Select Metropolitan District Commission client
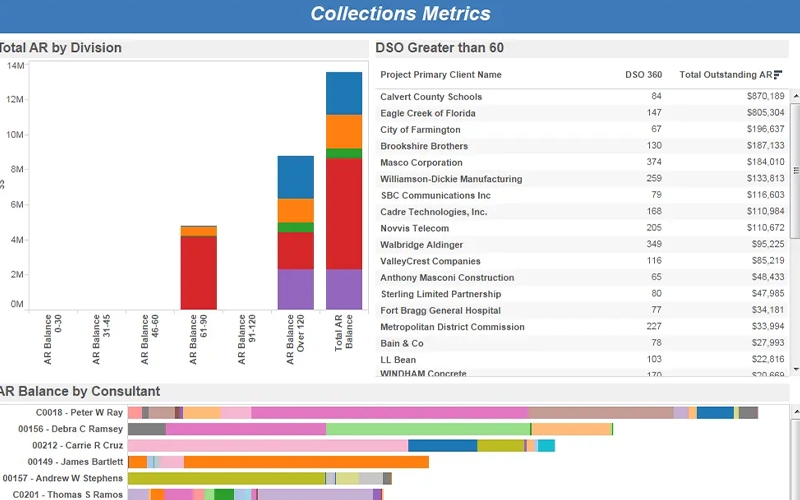This screenshot has width=800, height=500. 452,327
